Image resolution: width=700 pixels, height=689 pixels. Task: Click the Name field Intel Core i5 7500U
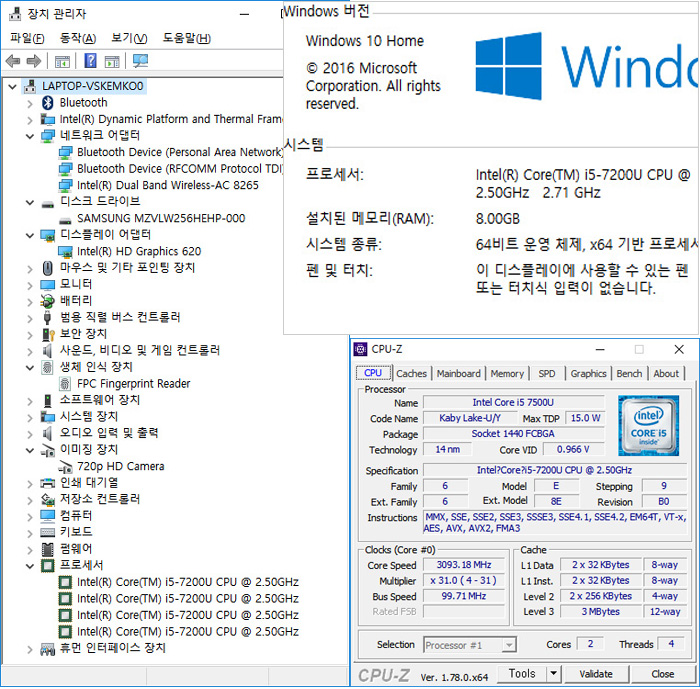click(513, 402)
